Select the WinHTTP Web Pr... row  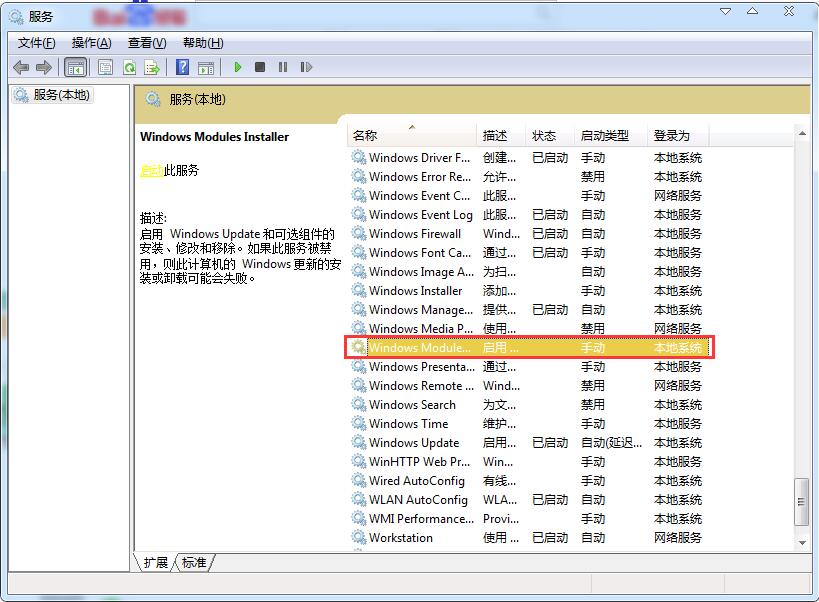coord(529,462)
